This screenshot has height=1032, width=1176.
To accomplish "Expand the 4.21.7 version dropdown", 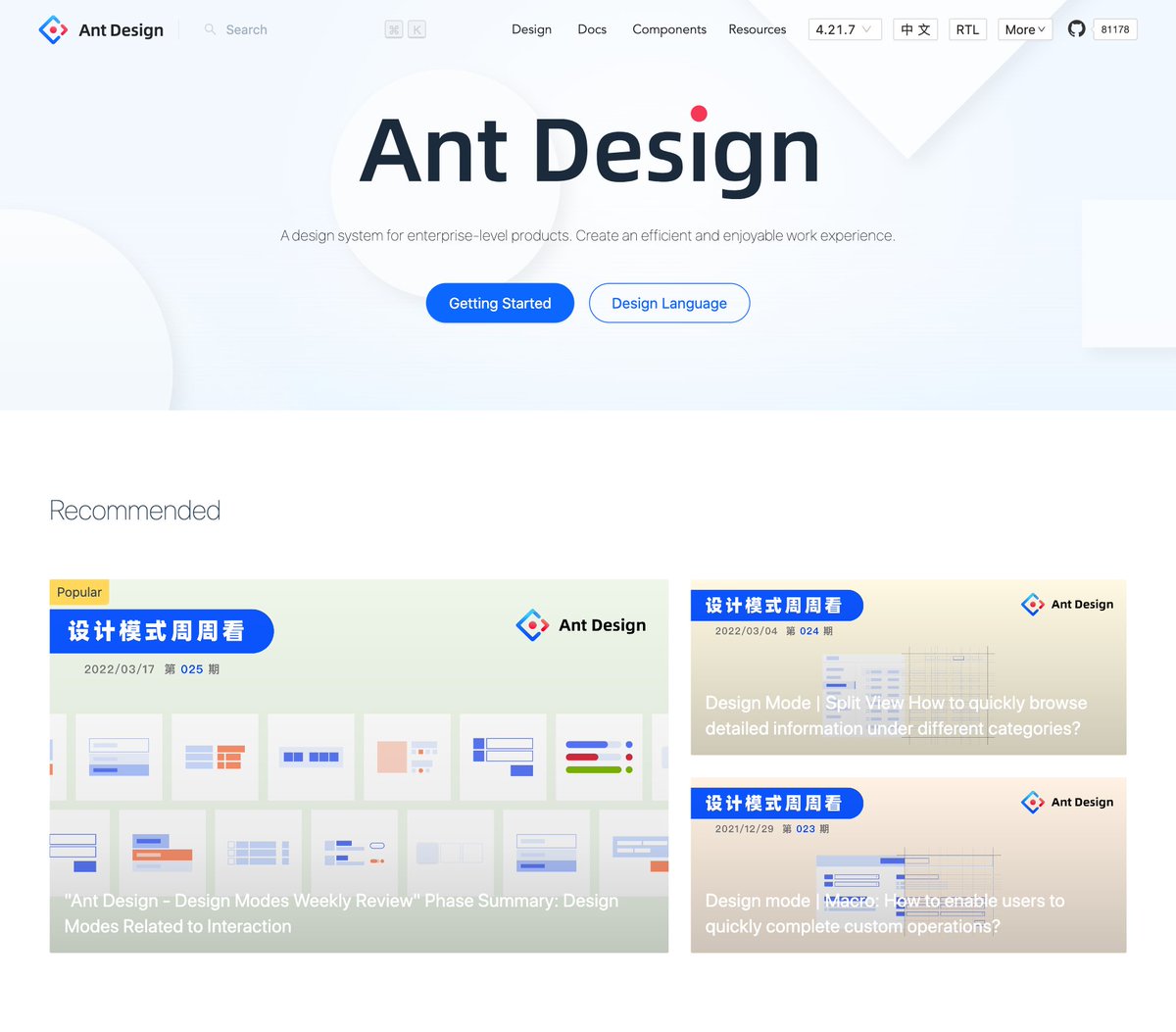I will point(845,29).
